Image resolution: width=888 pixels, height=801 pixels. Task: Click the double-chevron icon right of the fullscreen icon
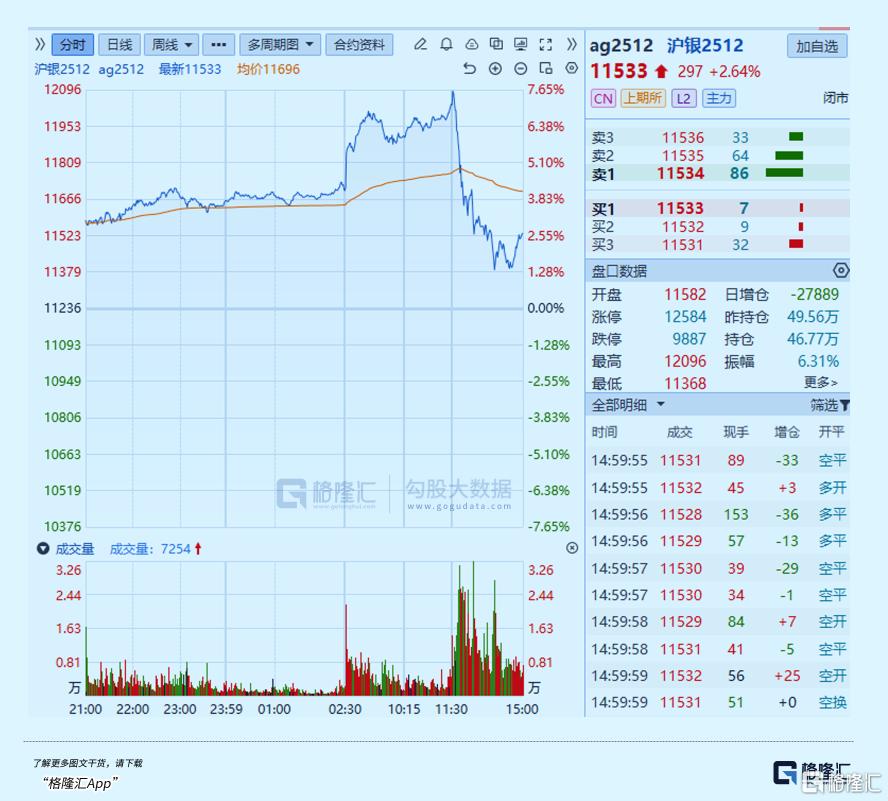point(572,44)
